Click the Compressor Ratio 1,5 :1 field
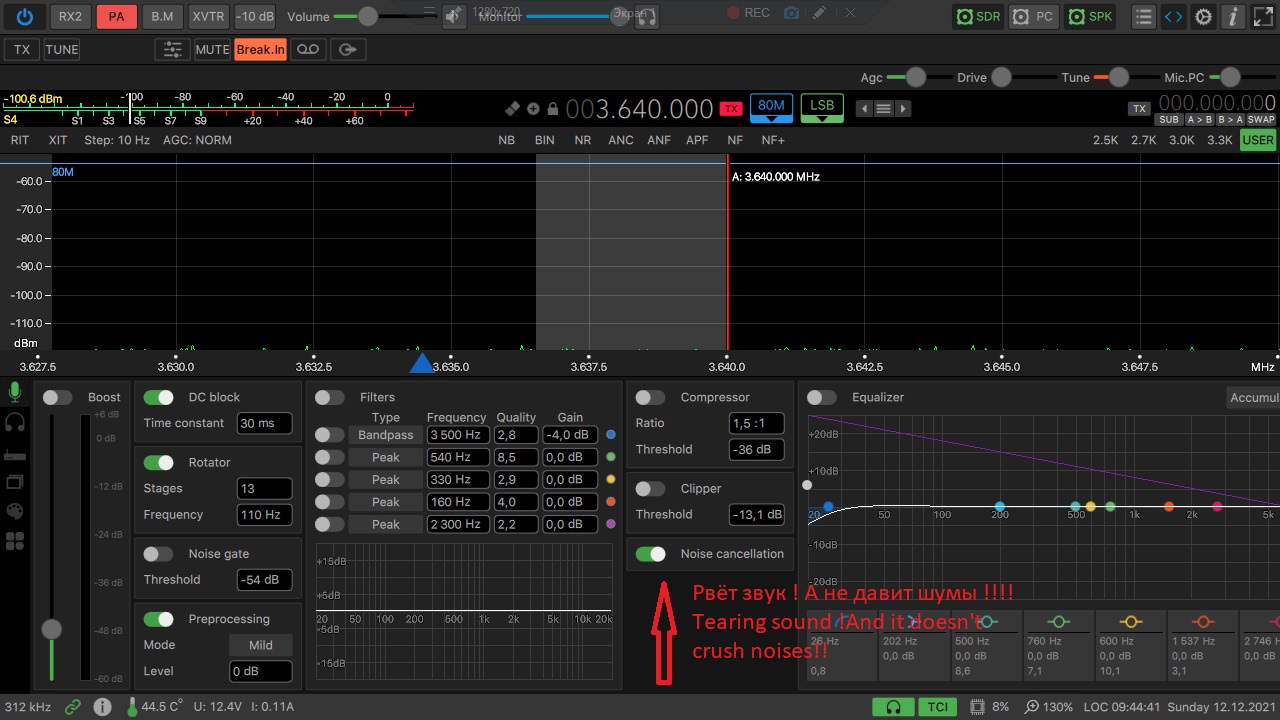 click(x=757, y=423)
